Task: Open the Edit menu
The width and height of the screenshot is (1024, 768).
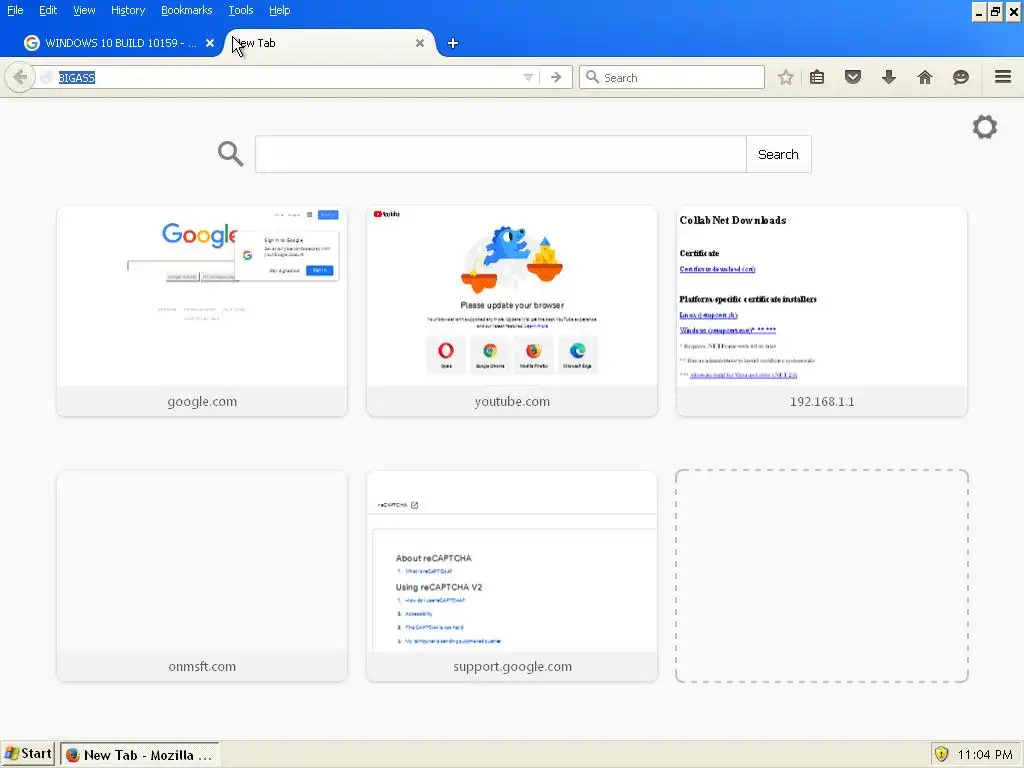Action: pos(48,10)
